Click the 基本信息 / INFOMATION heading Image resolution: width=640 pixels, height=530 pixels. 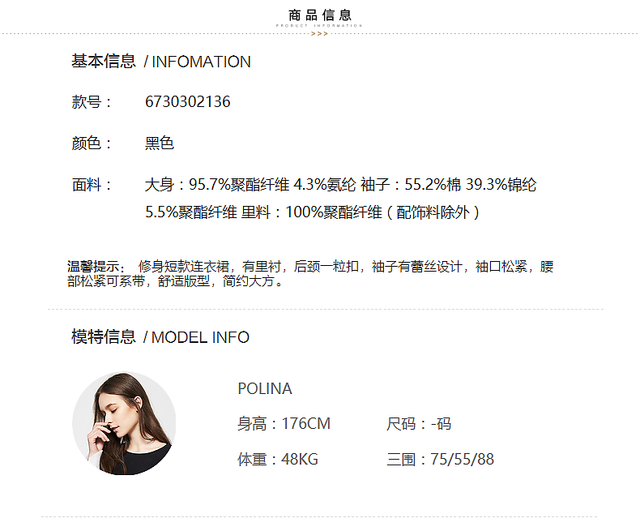pyautogui.click(x=161, y=62)
